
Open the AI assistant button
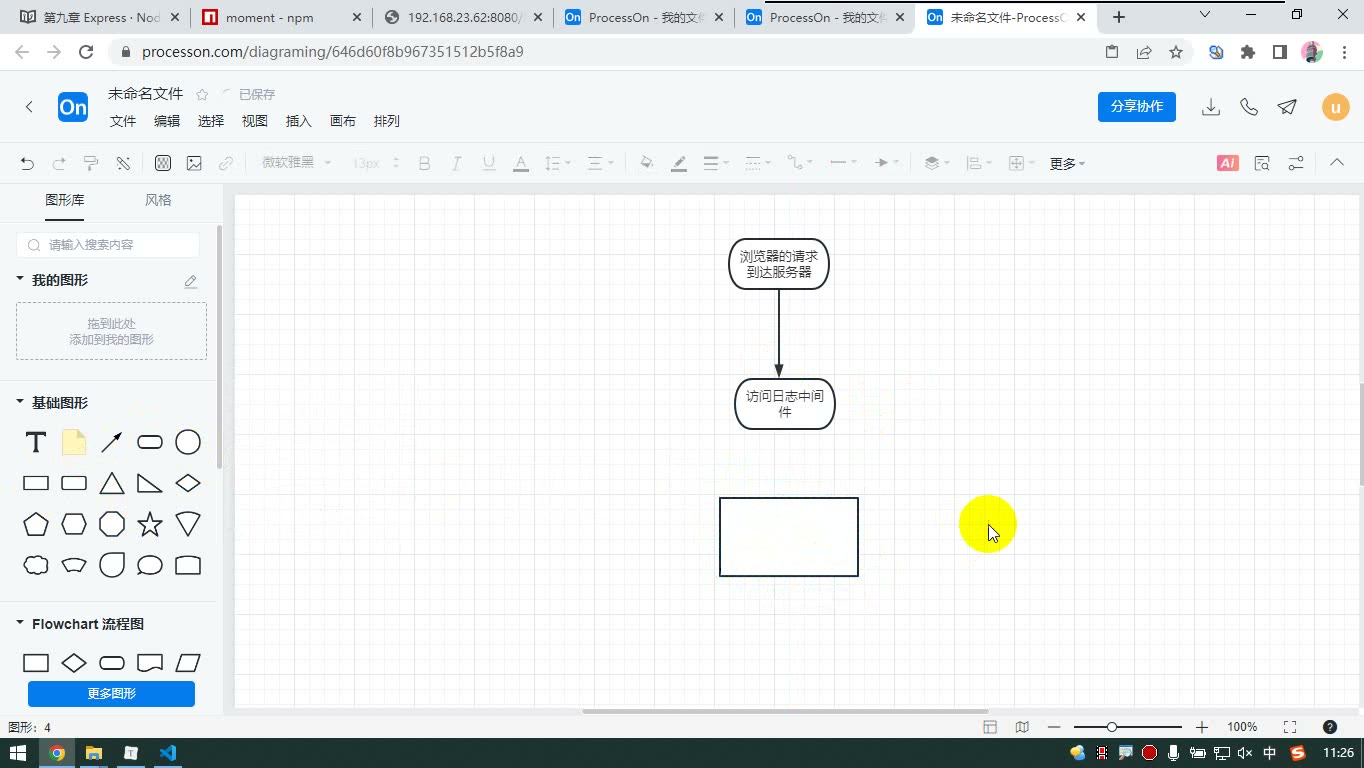[x=1228, y=163]
